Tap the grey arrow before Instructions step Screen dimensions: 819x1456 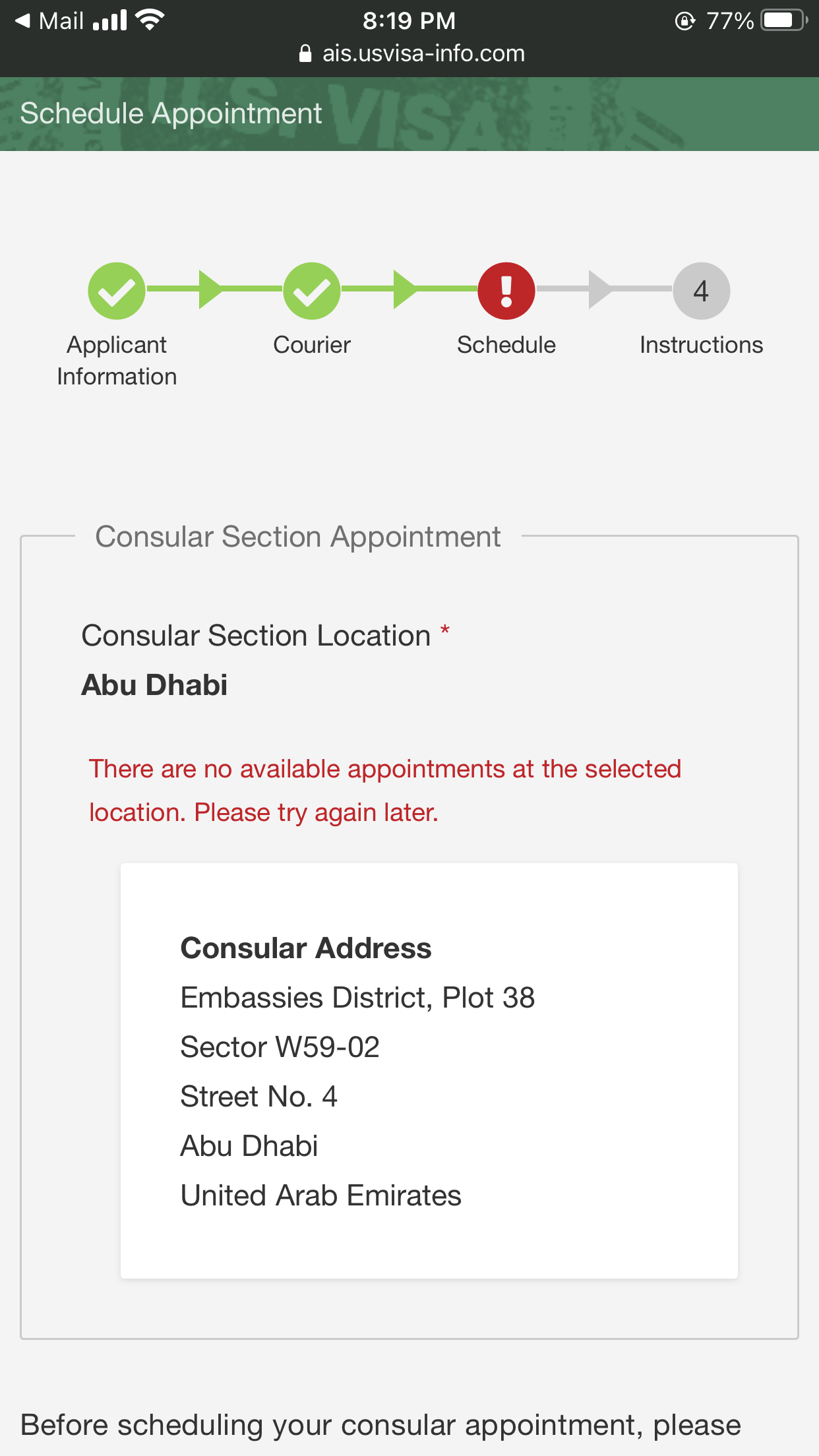point(599,289)
